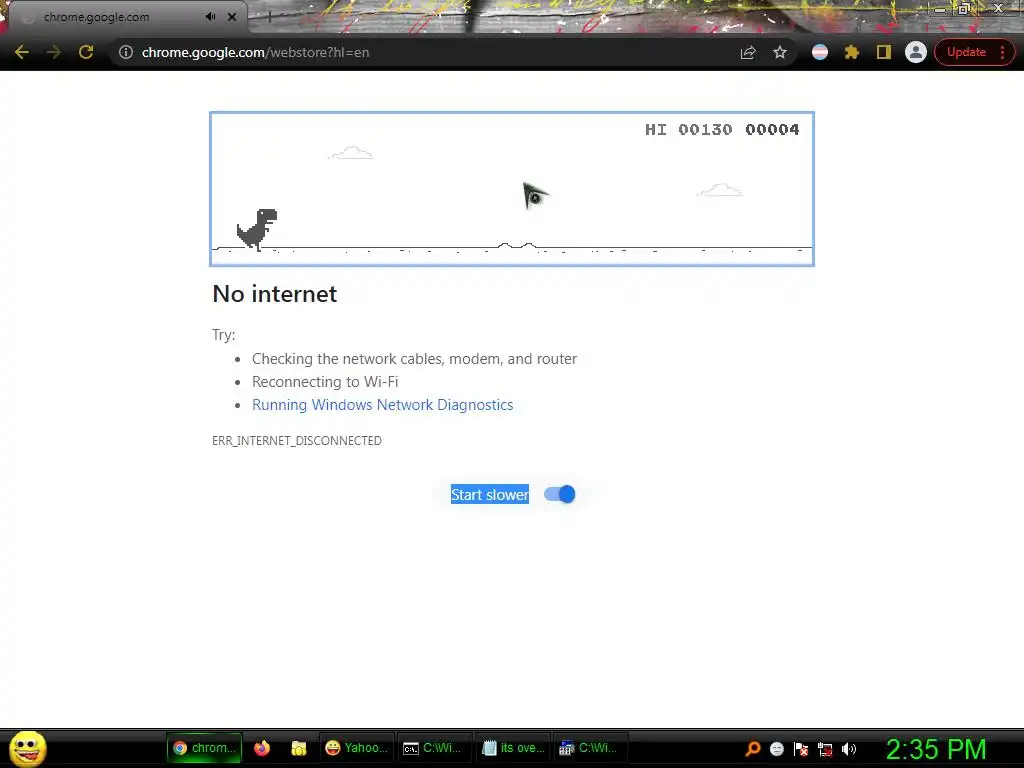
Task: Click the forward navigation arrow
Action: point(54,52)
